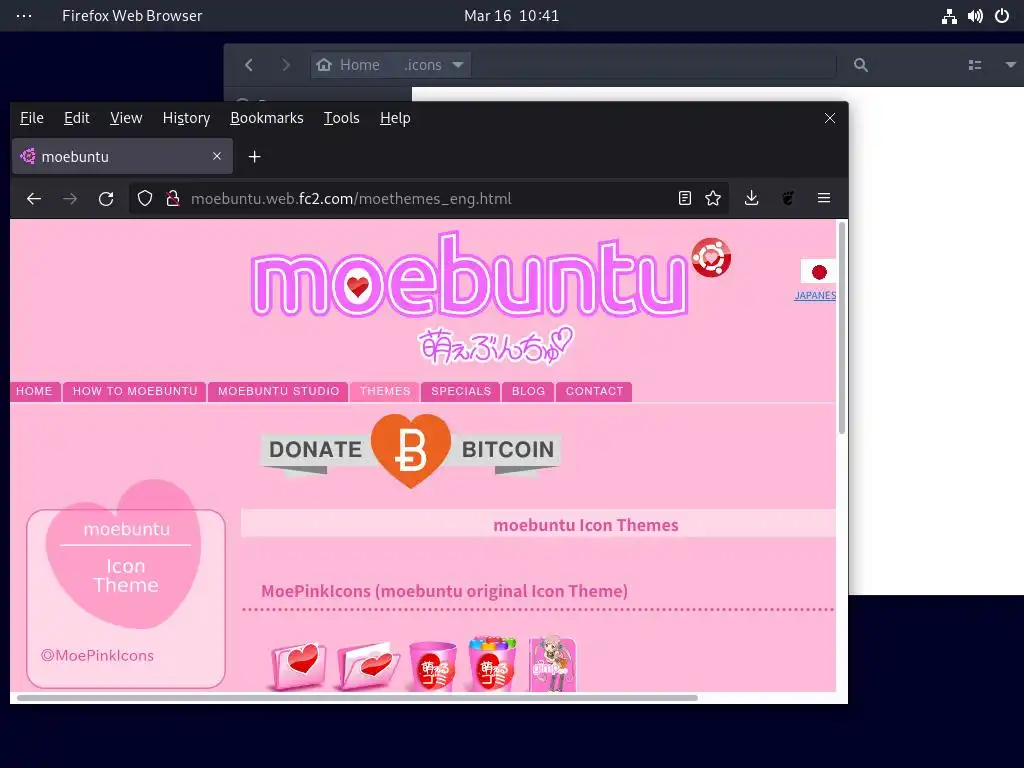Open a new tab with plus button
The image size is (1024, 768).
coord(255,157)
